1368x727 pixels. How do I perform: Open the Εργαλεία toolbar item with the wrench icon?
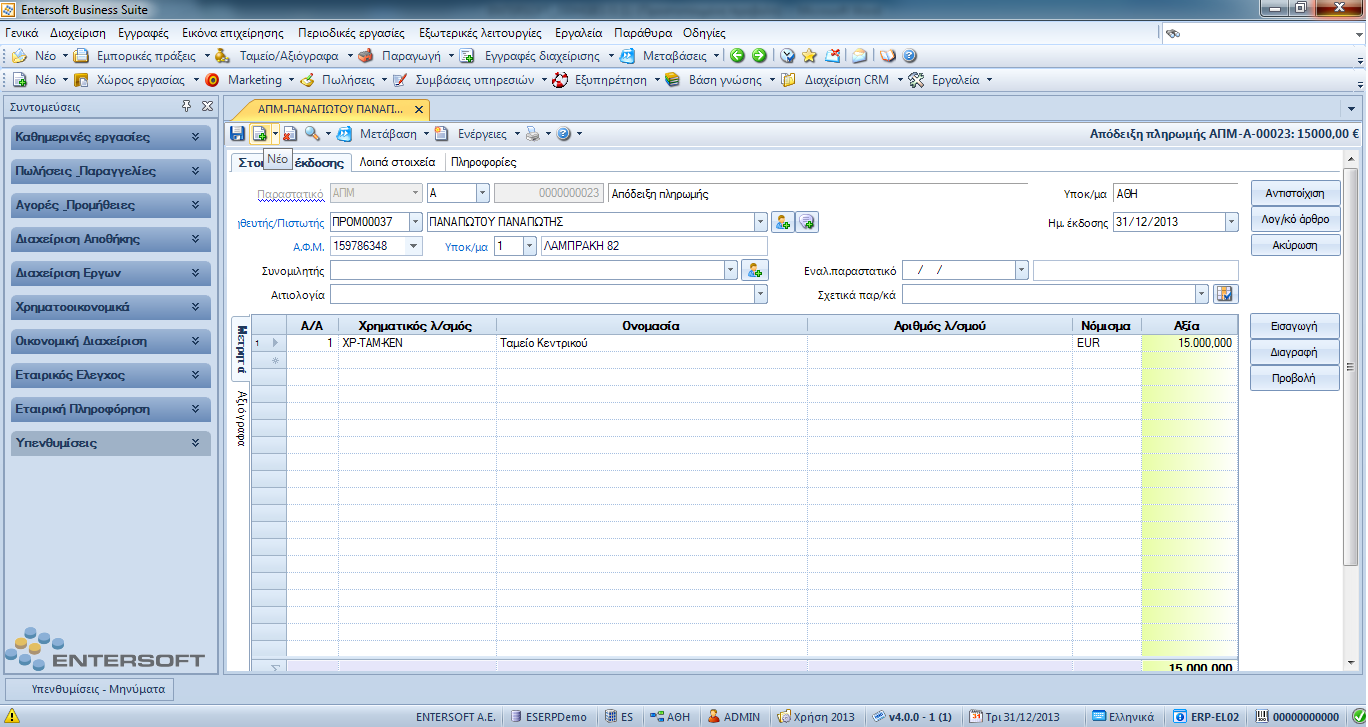pyautogui.click(x=951, y=80)
